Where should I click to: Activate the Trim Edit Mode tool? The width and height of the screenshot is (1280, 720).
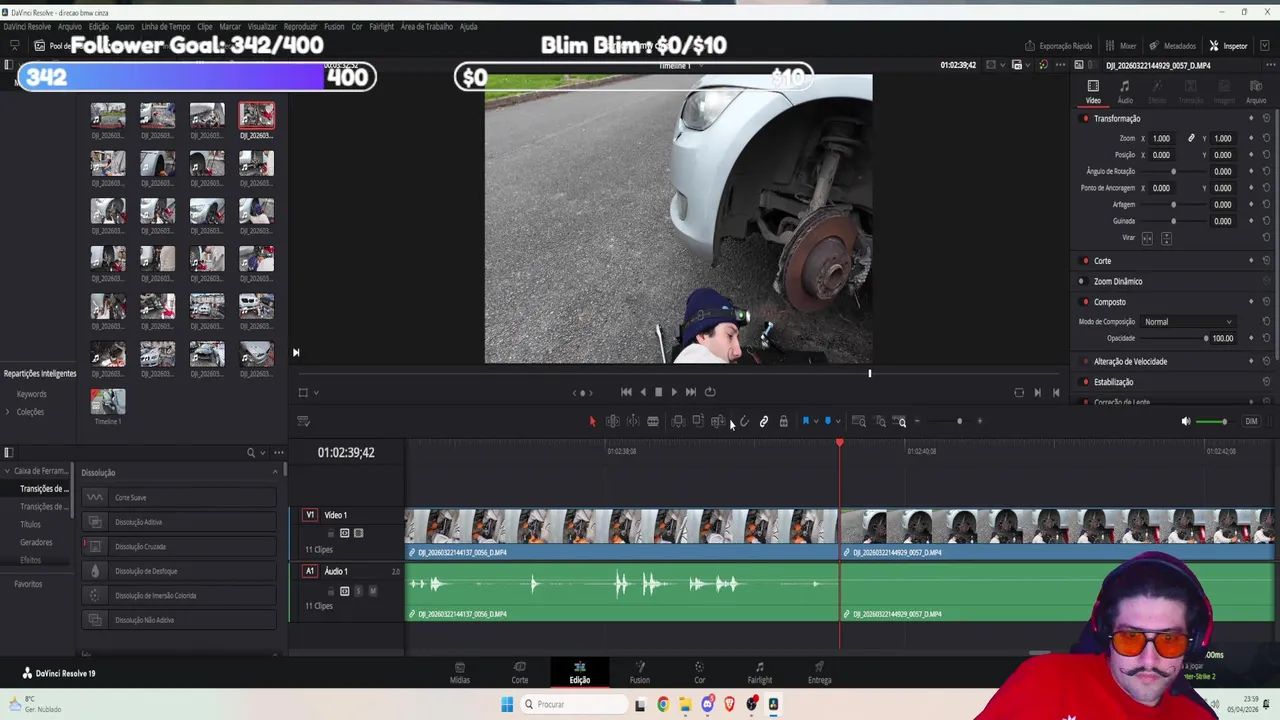point(612,421)
